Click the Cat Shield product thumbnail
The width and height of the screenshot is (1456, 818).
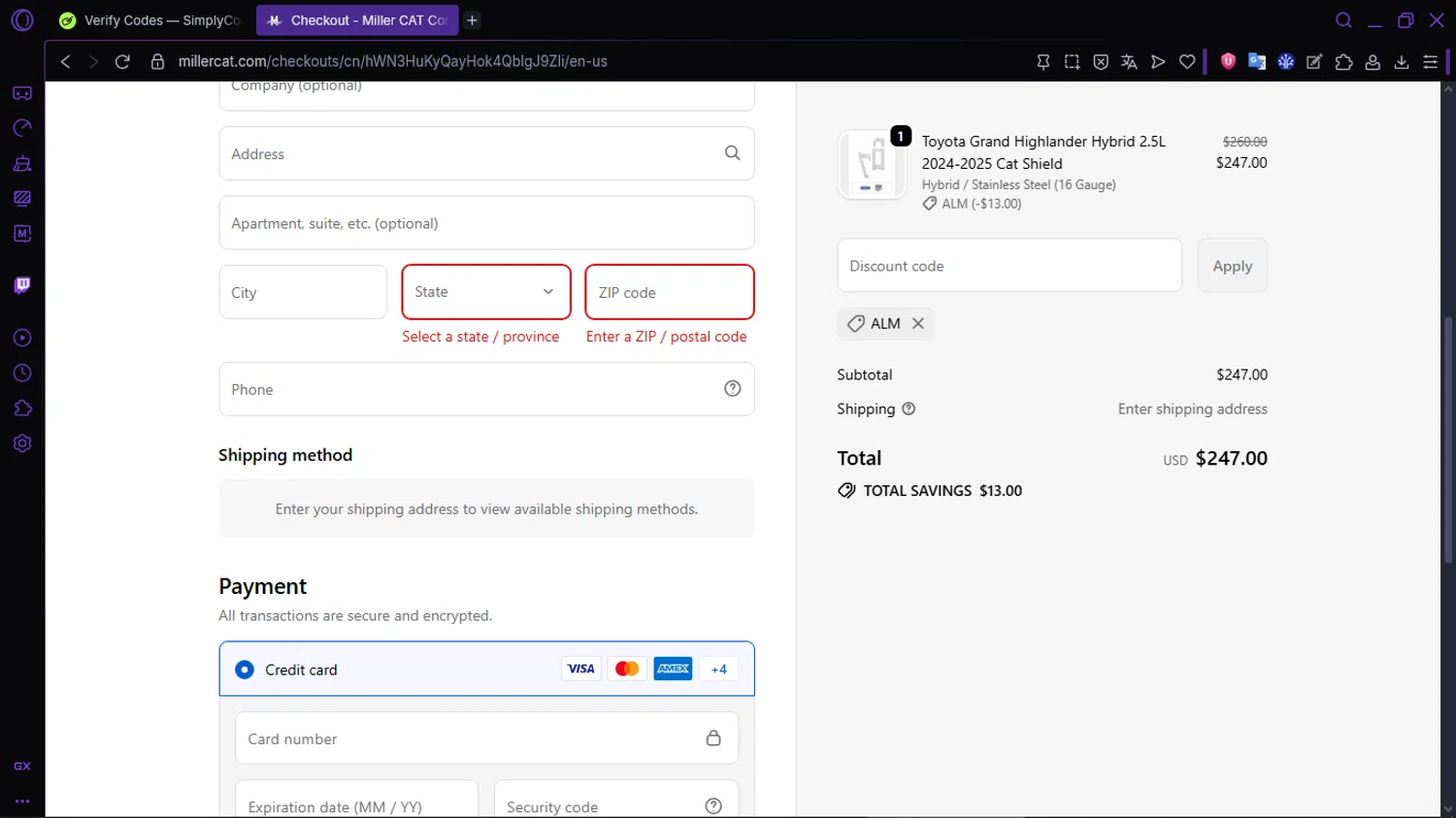click(872, 164)
